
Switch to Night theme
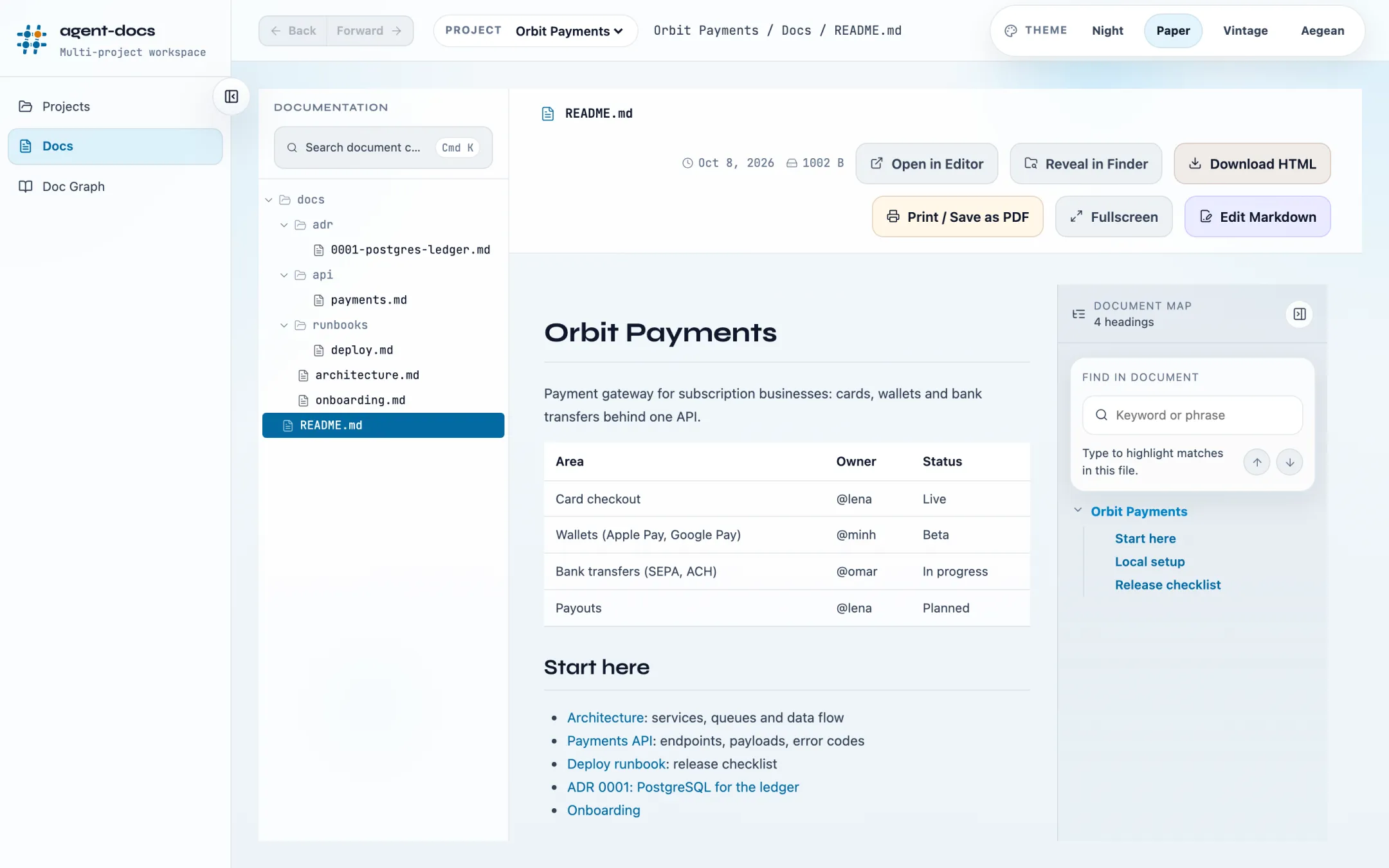pyautogui.click(x=1107, y=30)
